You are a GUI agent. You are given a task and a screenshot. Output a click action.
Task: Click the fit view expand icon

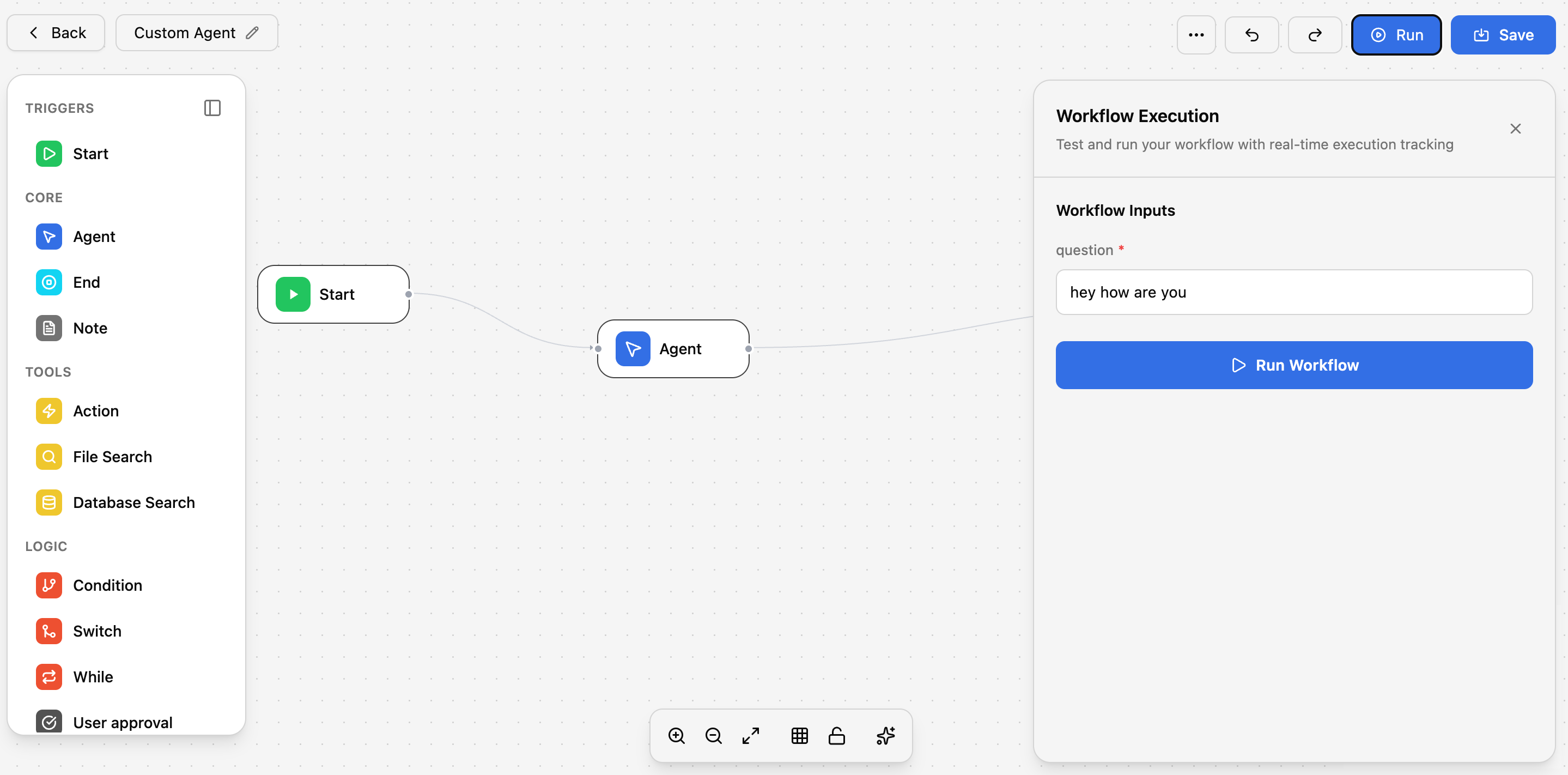point(751,735)
